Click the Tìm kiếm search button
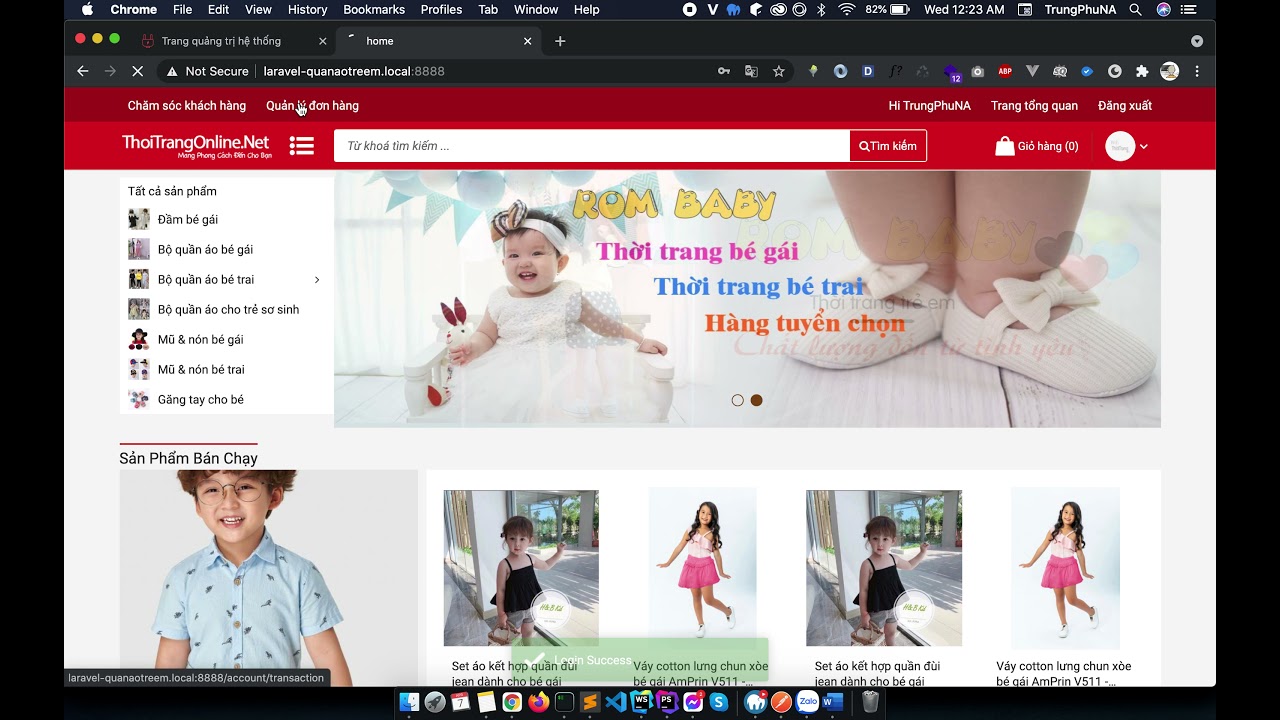 click(x=888, y=146)
